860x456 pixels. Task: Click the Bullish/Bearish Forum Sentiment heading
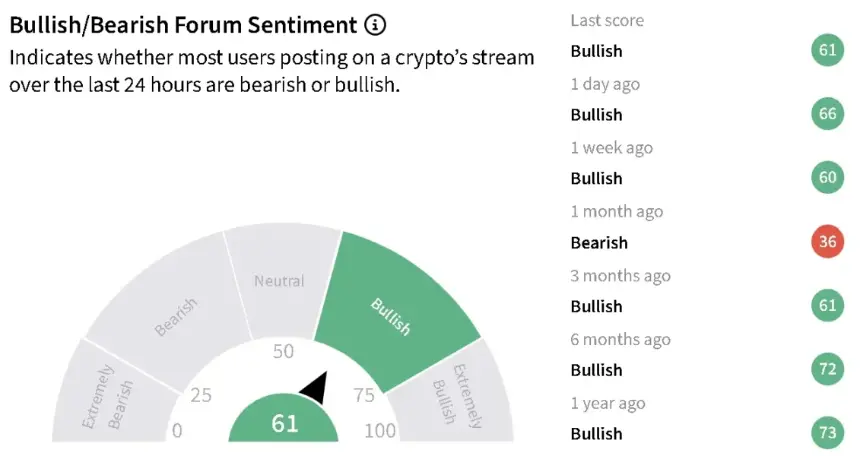pyautogui.click(x=183, y=25)
